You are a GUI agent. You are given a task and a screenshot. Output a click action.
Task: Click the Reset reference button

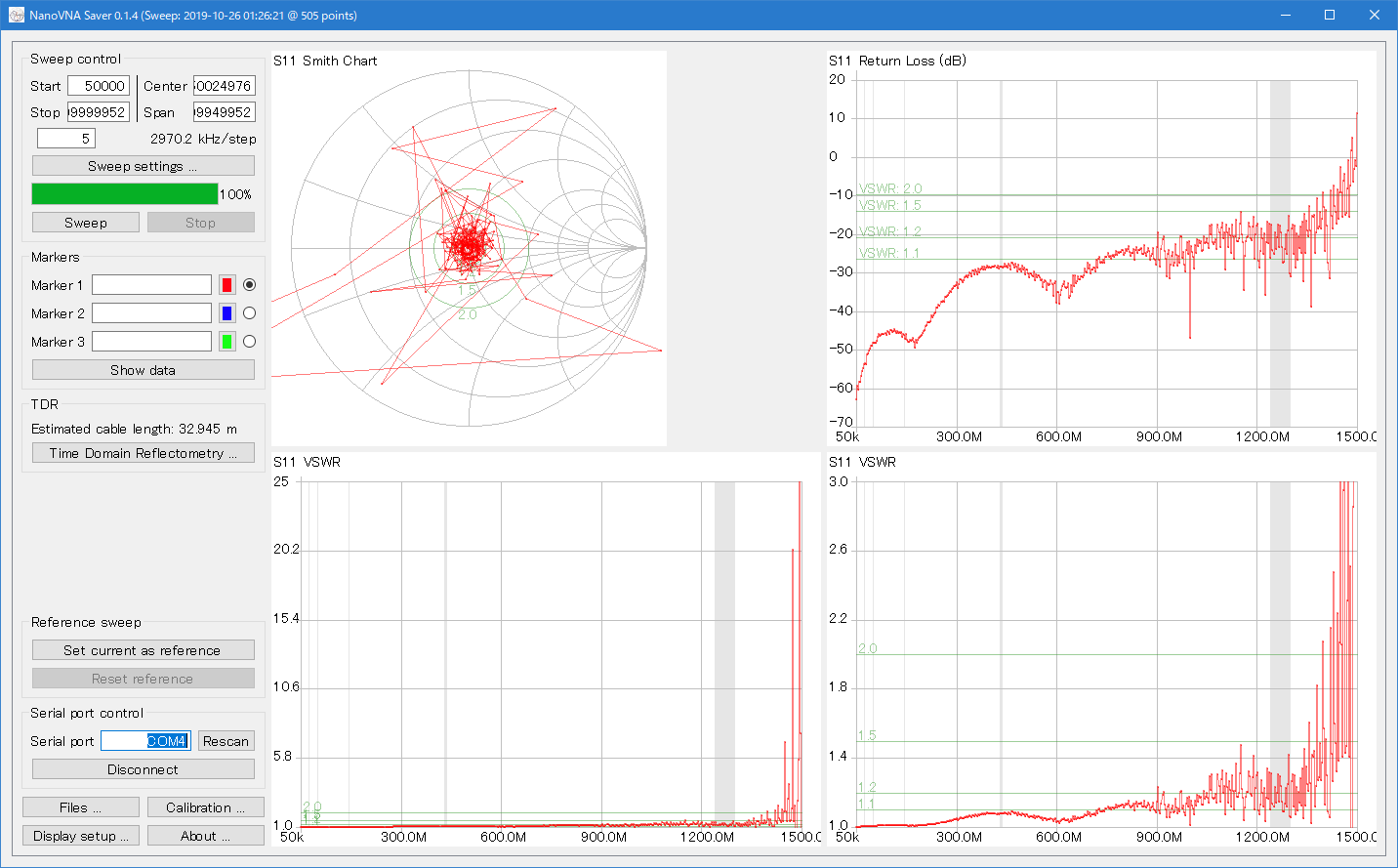point(144,679)
